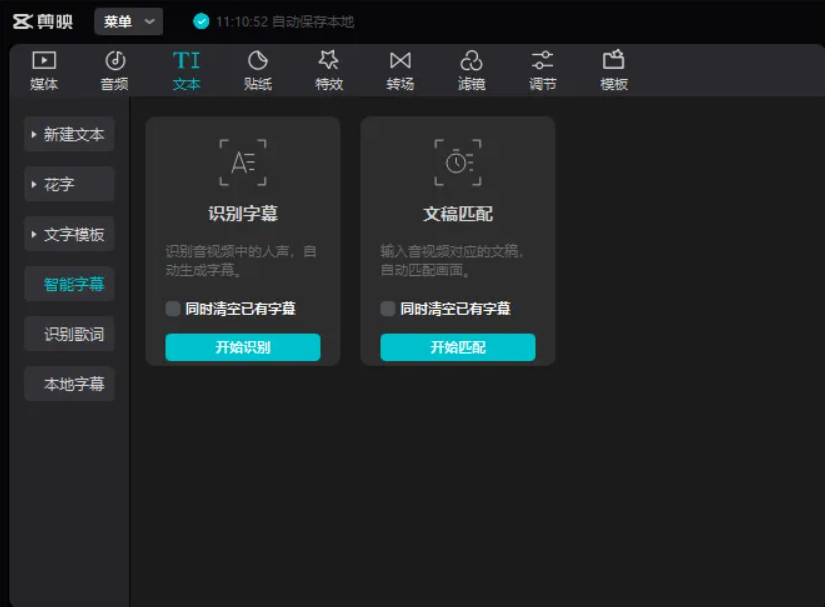Click the 文稿匹配 heading

coord(458,214)
